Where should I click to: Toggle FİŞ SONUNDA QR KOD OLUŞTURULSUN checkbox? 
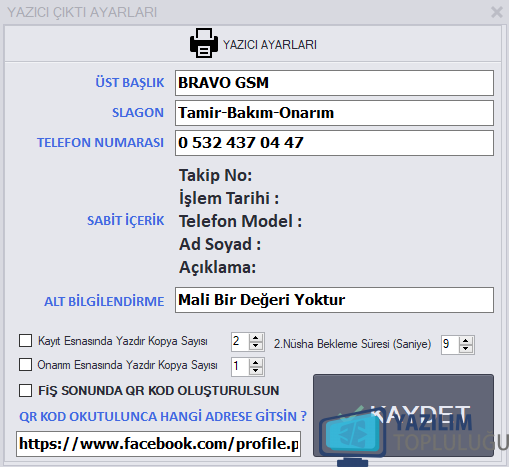[x=26, y=390]
